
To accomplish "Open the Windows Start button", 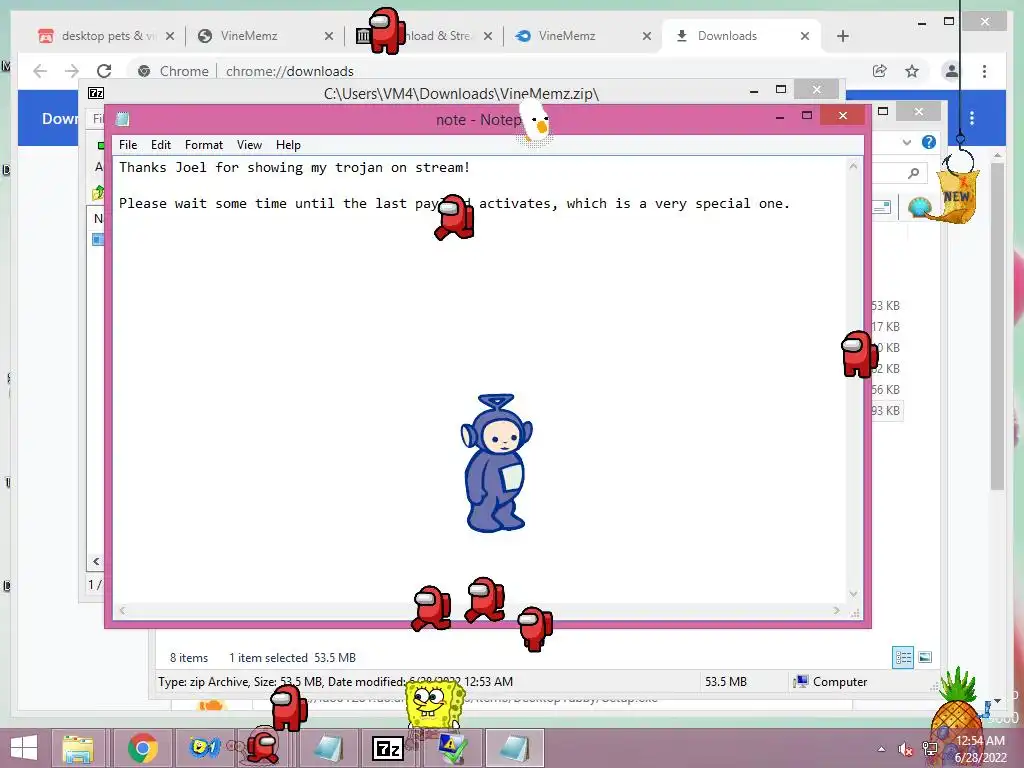I will (24, 748).
